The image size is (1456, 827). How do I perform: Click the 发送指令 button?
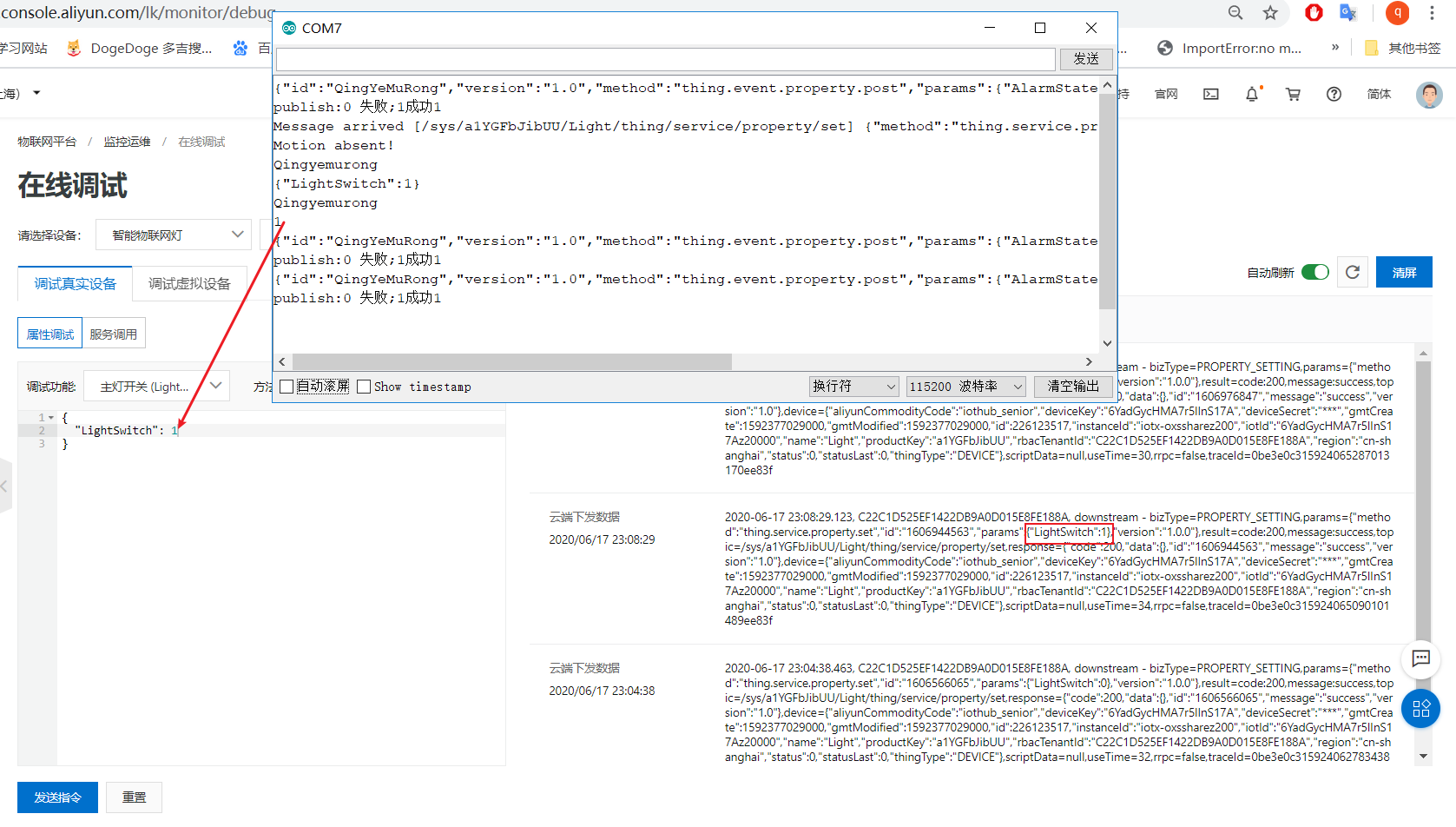point(57,797)
